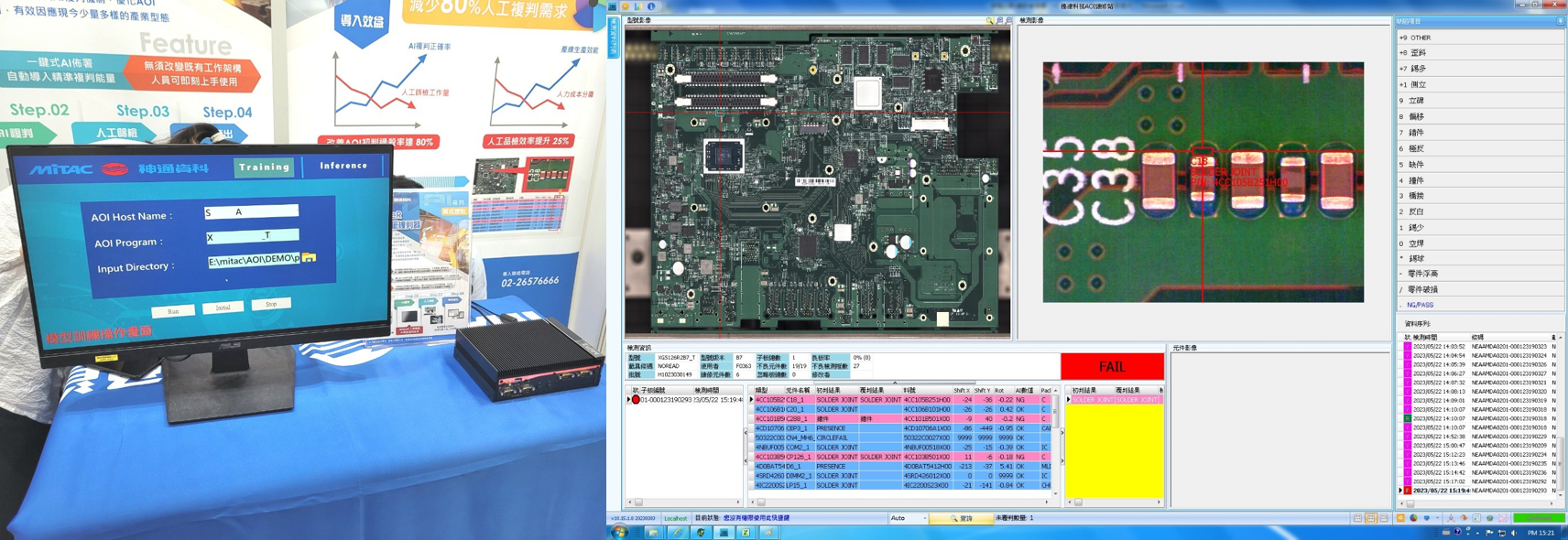Click the PM 15:21 clock in the system tray
Viewport: 1568px width, 540px height.
click(1541, 533)
